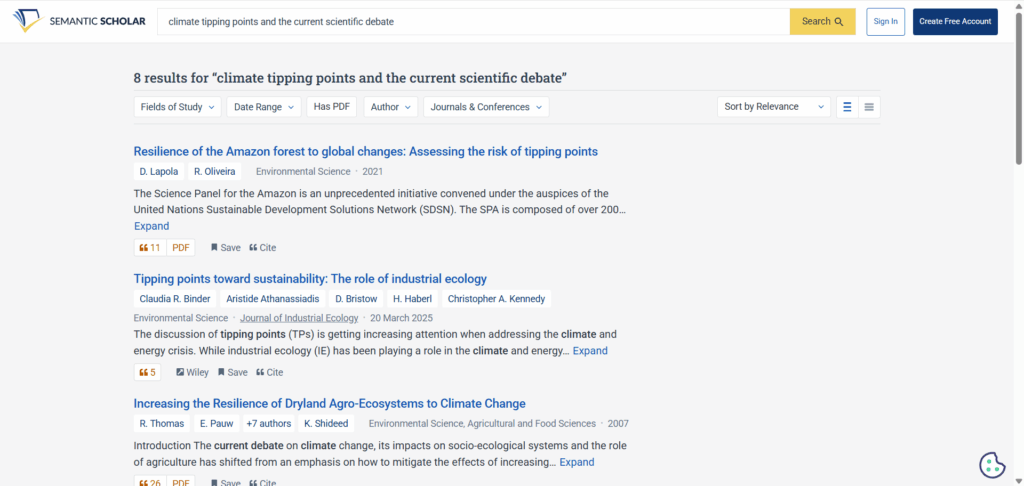Click the yellow Search button

click(x=822, y=22)
